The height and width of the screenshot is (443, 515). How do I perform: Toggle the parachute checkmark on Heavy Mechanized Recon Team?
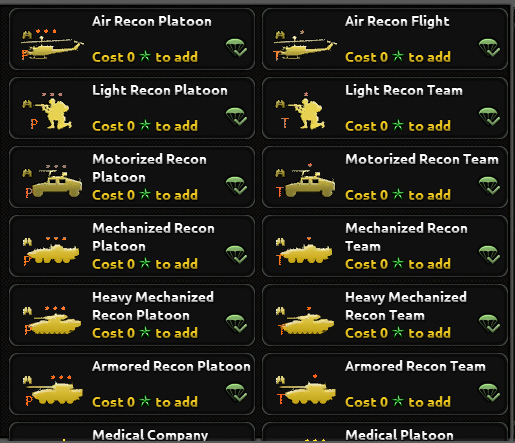(x=489, y=324)
